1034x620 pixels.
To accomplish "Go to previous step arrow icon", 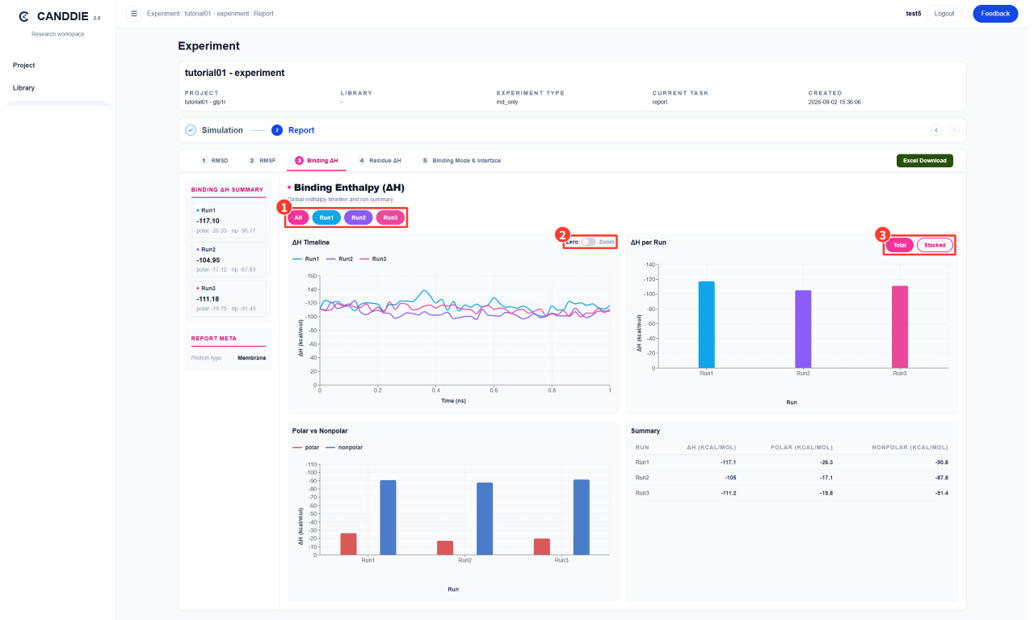I will point(936,130).
